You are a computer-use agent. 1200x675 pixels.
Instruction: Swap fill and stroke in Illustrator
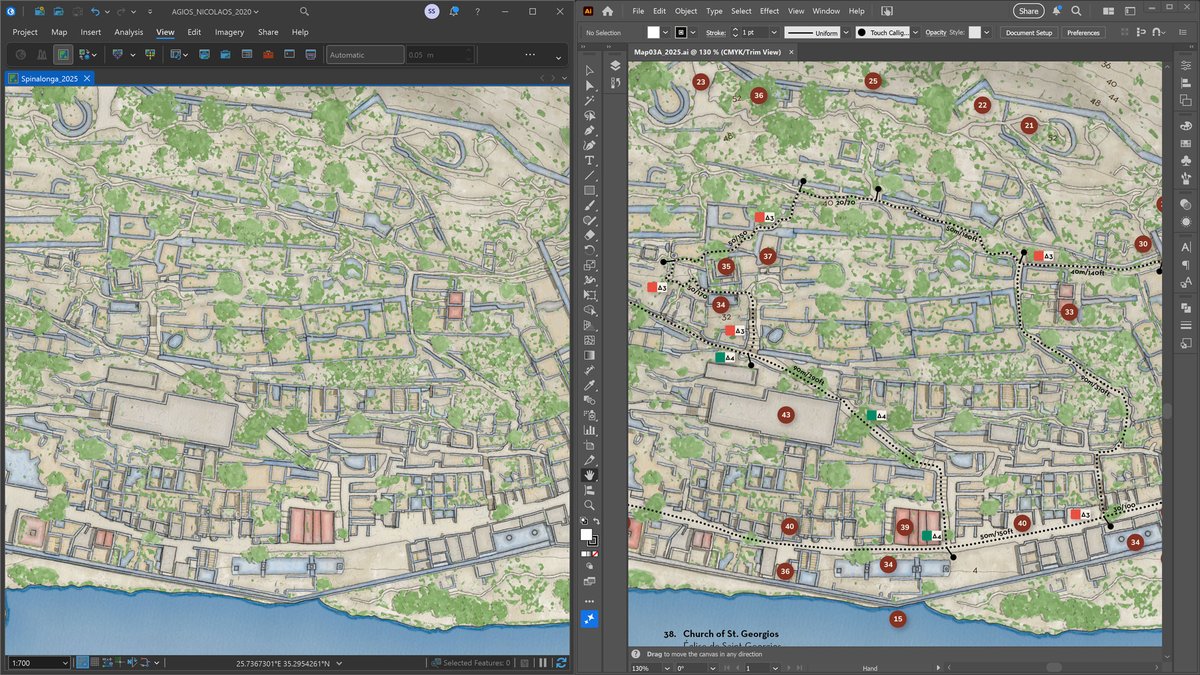(597, 521)
